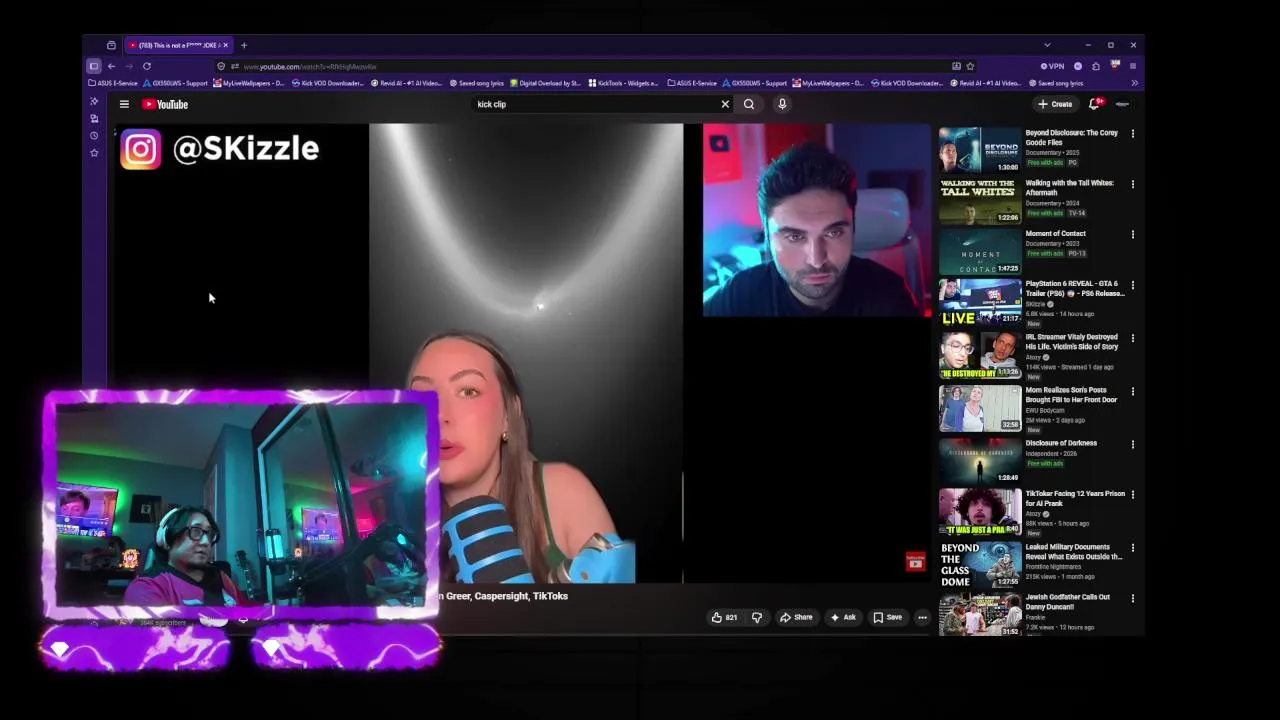Open options for Disclosure of Darkness
The width and height of the screenshot is (1280, 720).
coord(1133,444)
